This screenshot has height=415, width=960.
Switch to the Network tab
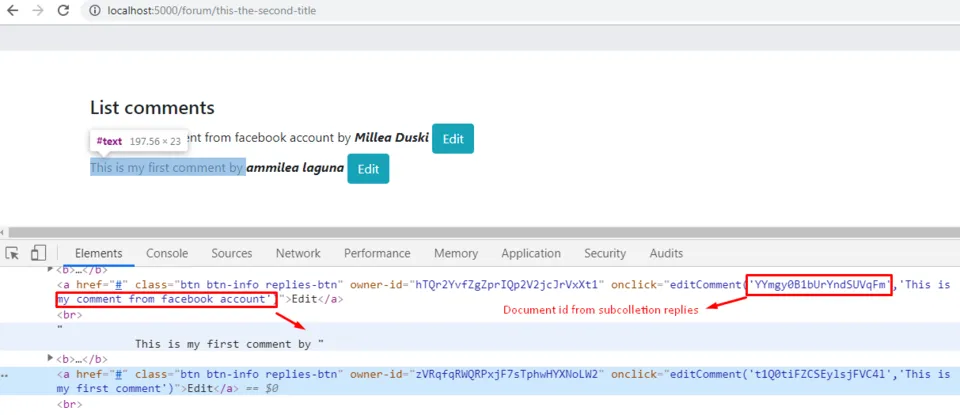pyautogui.click(x=298, y=253)
